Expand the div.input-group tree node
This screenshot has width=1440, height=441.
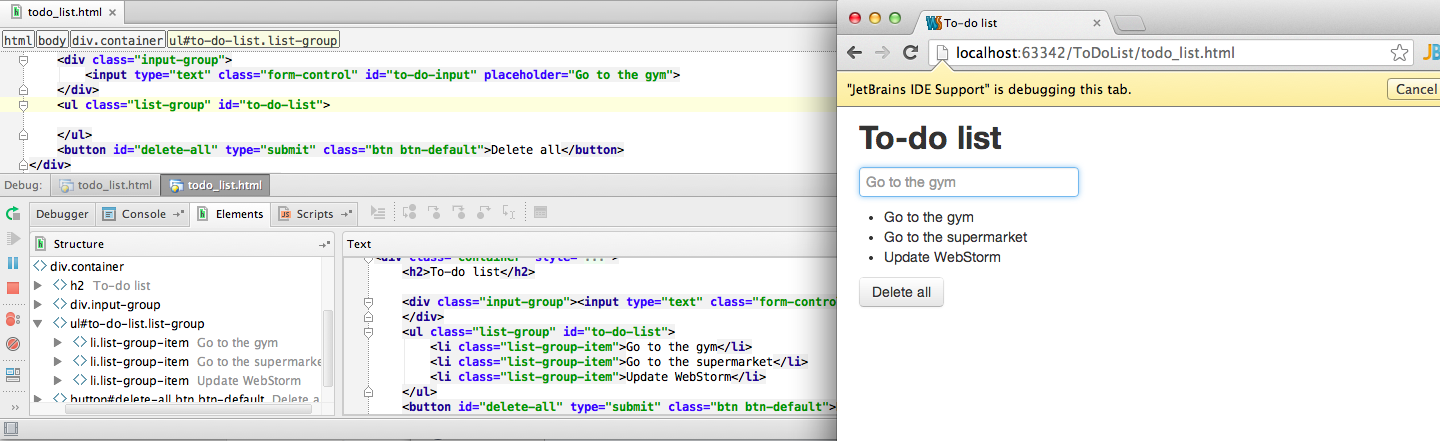pos(39,305)
